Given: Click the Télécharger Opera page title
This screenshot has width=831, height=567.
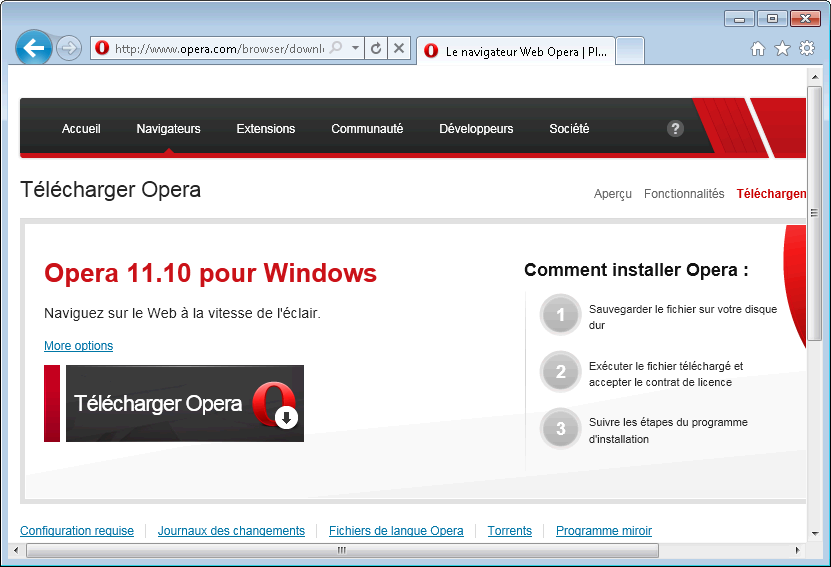Looking at the screenshot, I should (x=111, y=190).
